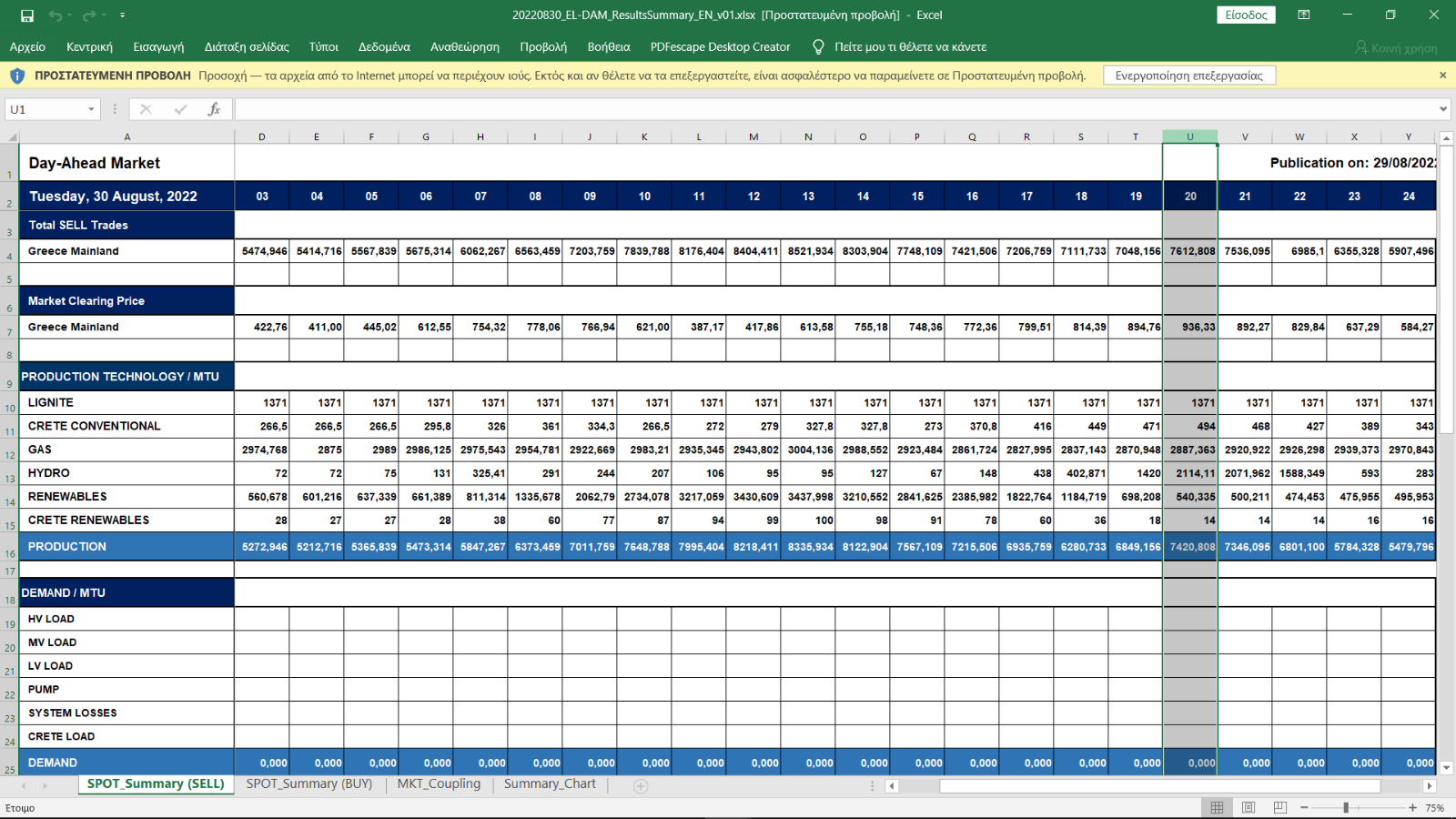Click the zoom out minus button
The width and height of the screenshot is (1456, 819).
point(1304,807)
